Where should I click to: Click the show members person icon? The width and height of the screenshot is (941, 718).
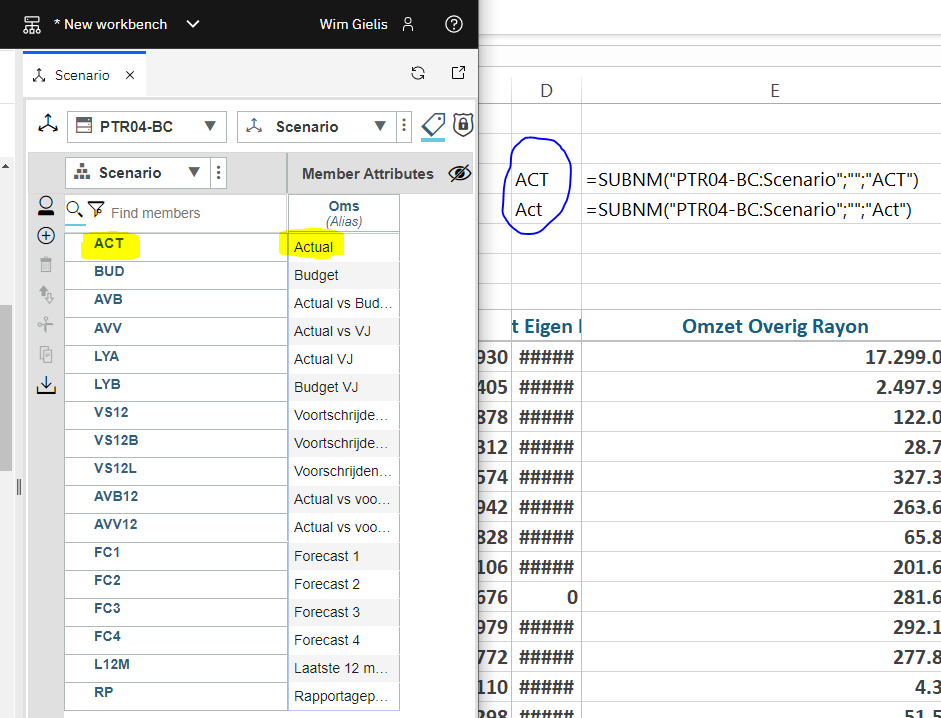pos(46,205)
